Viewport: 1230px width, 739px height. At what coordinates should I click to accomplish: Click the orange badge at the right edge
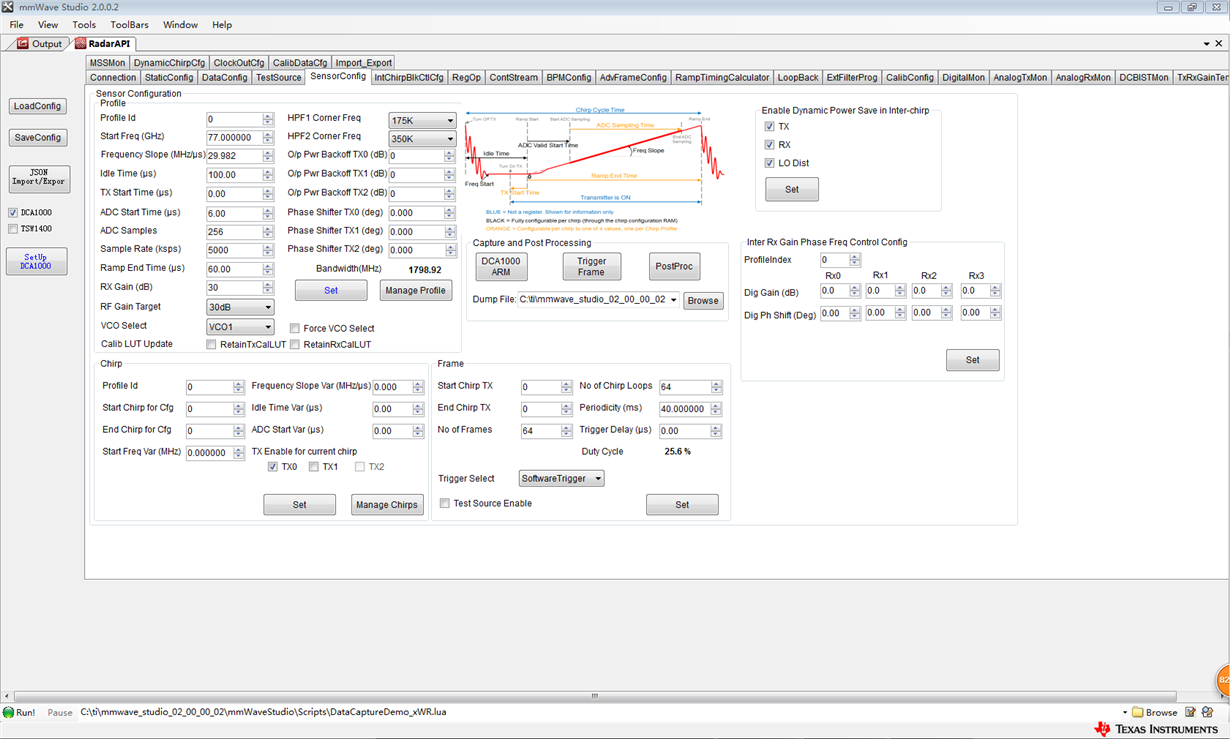point(1222,681)
